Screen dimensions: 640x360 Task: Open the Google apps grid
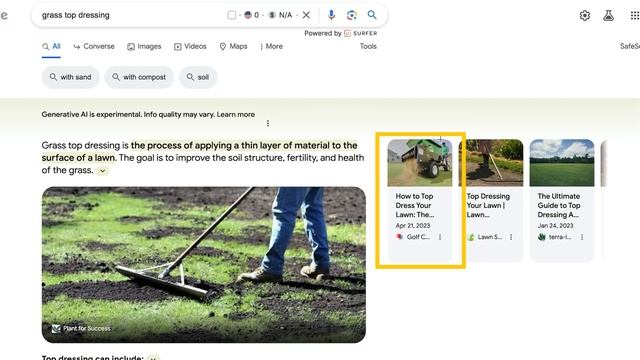635,16
